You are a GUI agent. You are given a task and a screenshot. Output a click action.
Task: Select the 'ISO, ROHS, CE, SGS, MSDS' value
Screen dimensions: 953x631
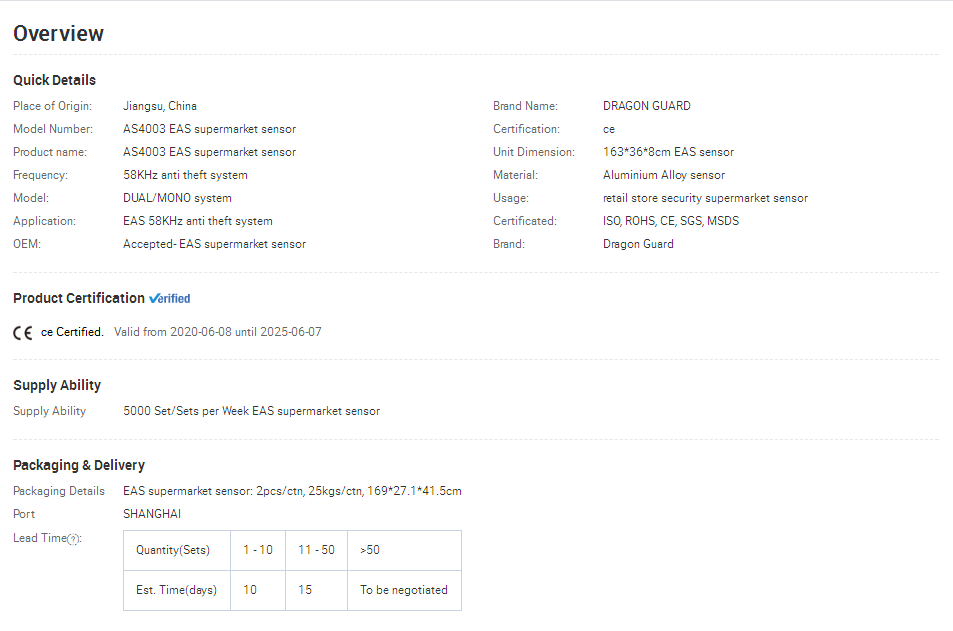coord(671,221)
